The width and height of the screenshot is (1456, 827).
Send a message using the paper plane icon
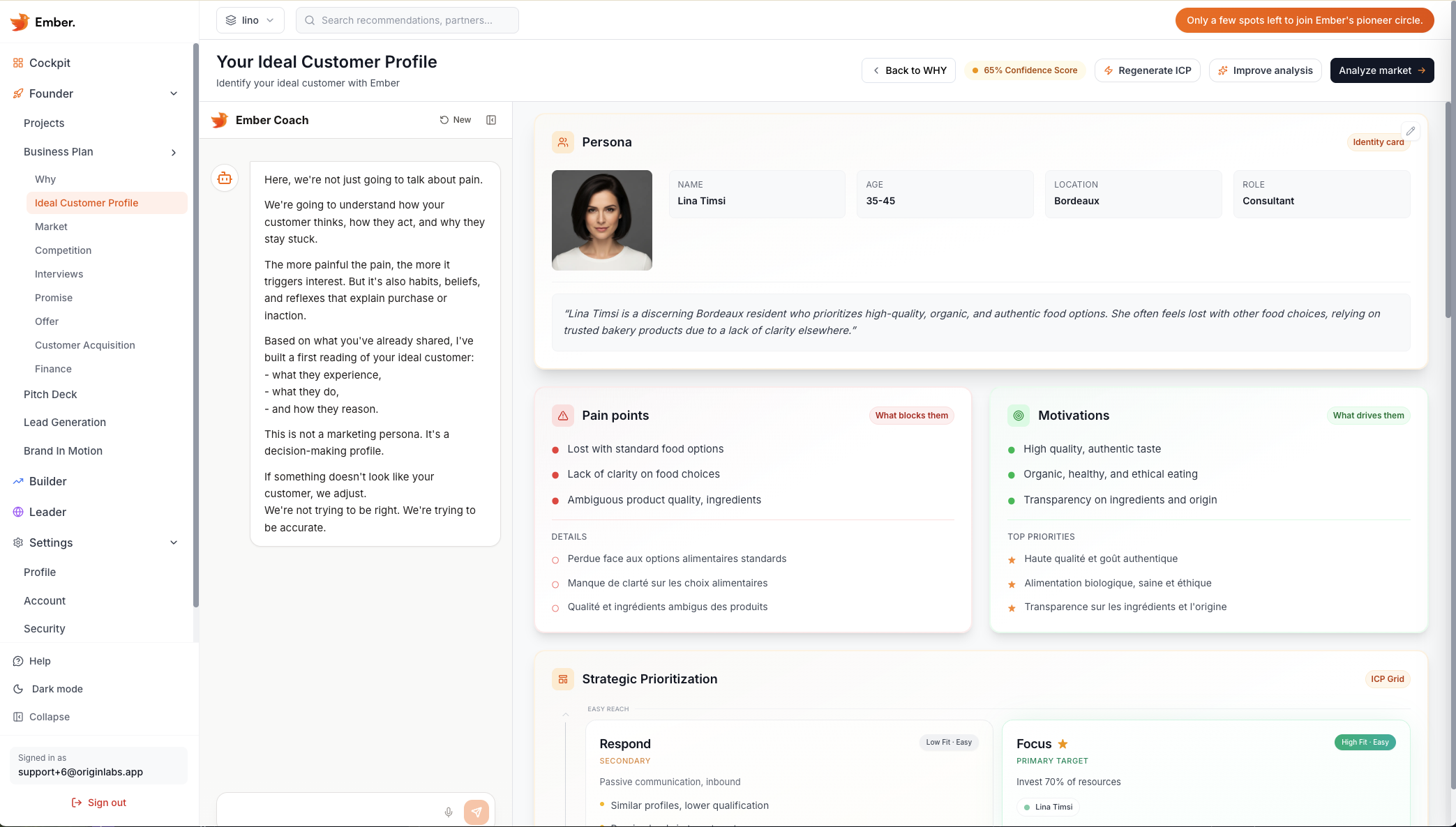pyautogui.click(x=476, y=812)
